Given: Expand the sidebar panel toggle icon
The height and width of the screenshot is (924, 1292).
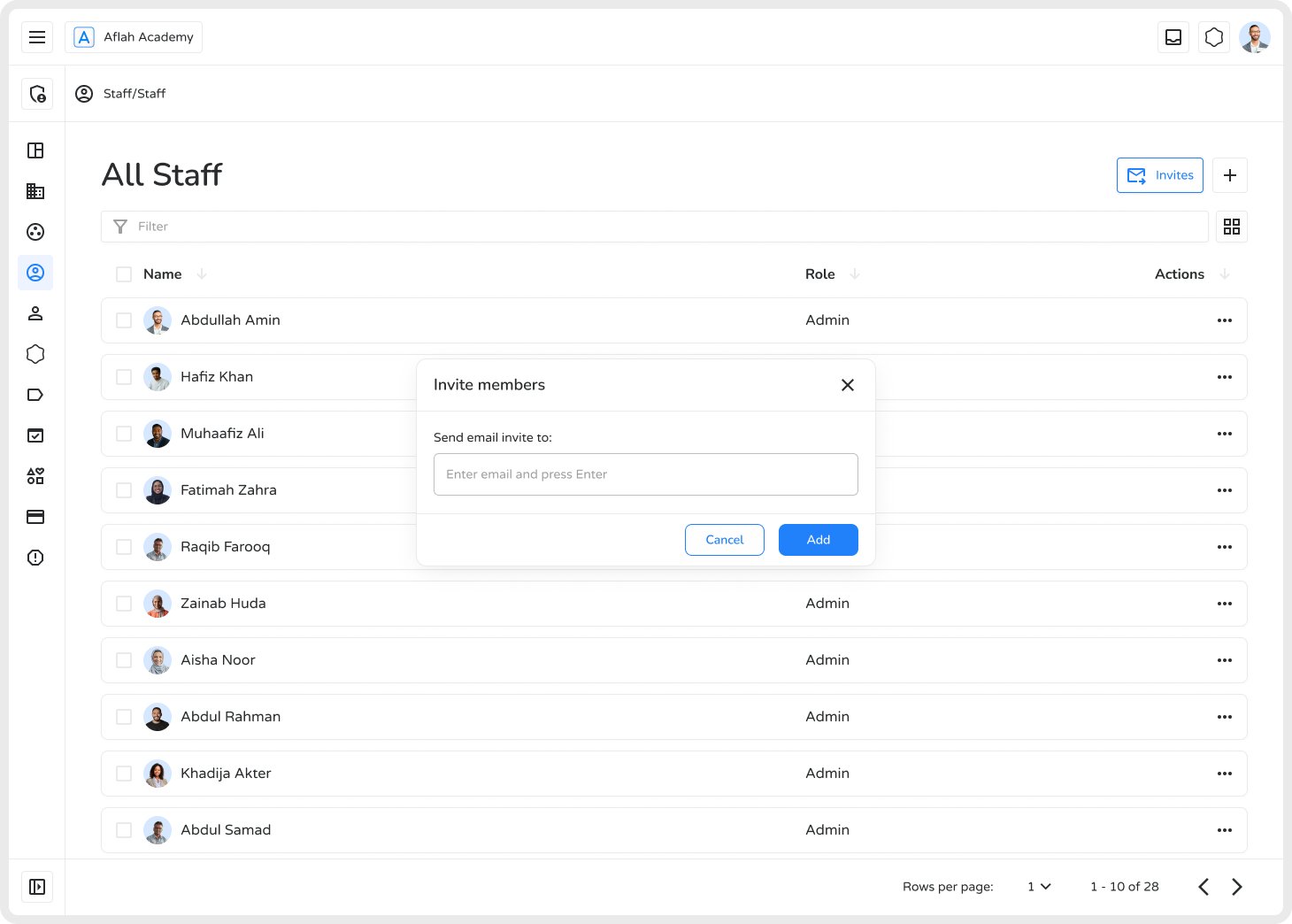Looking at the screenshot, I should click(37, 887).
